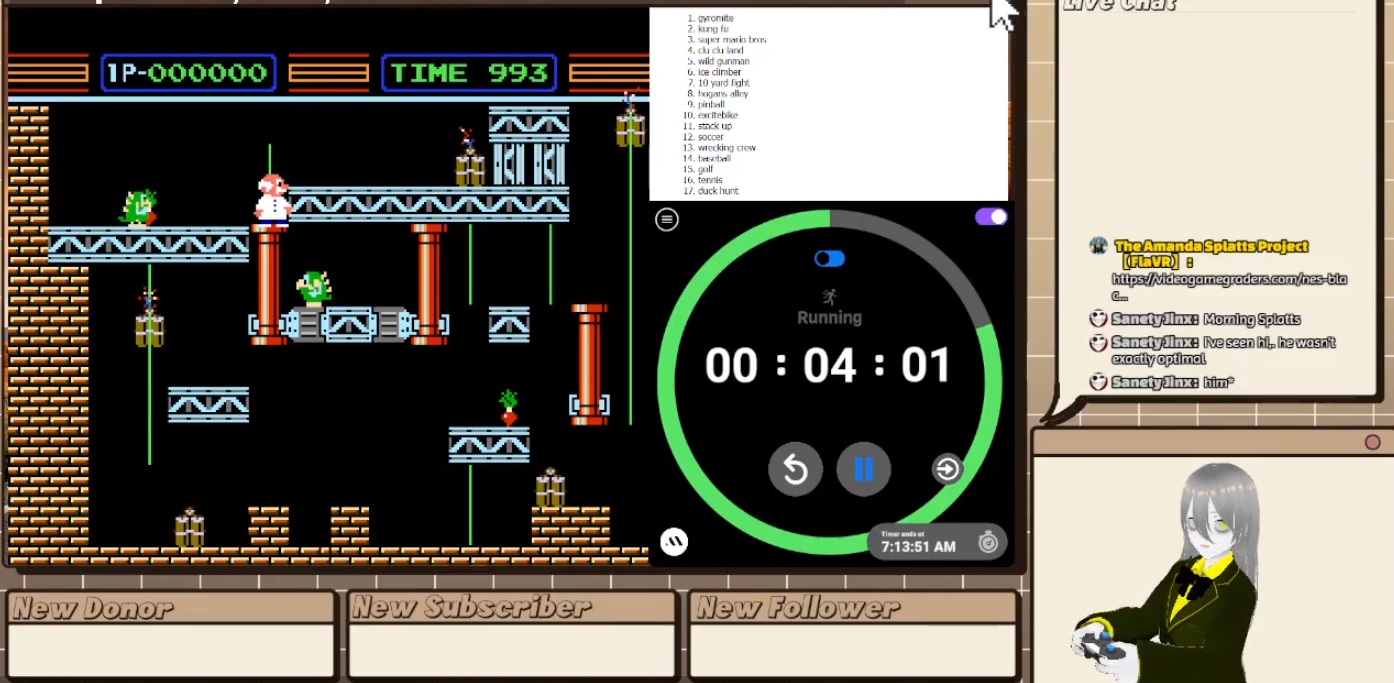Image resolution: width=1394 pixels, height=683 pixels.
Task: Select 'super mario bros' list entry
Action: pyautogui.click(x=732, y=40)
